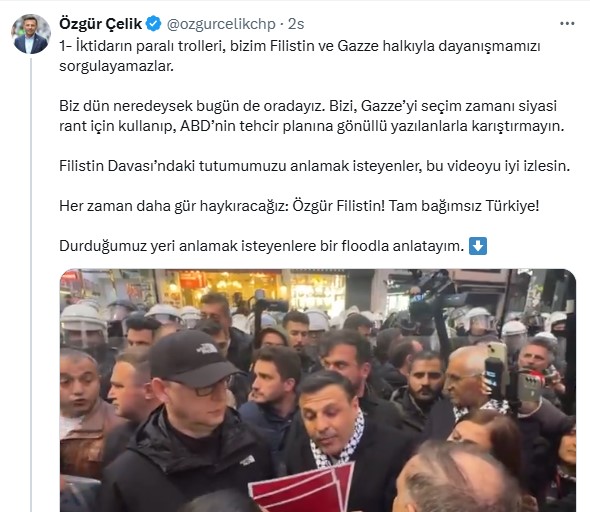Open the three-dot more options menu
Viewport: 590px width, 512px height.
[567, 24]
